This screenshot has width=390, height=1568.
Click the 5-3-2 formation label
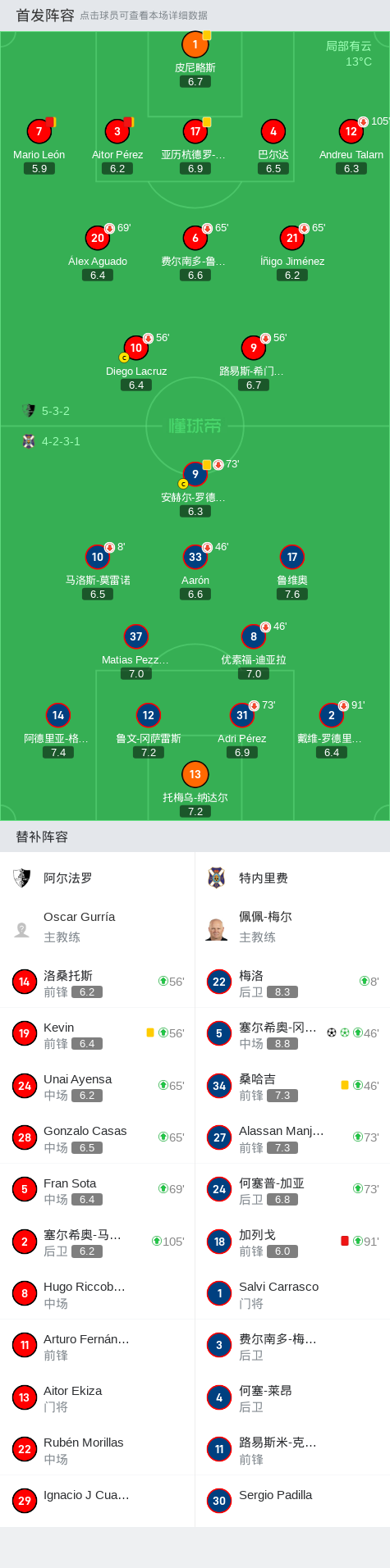click(x=55, y=411)
